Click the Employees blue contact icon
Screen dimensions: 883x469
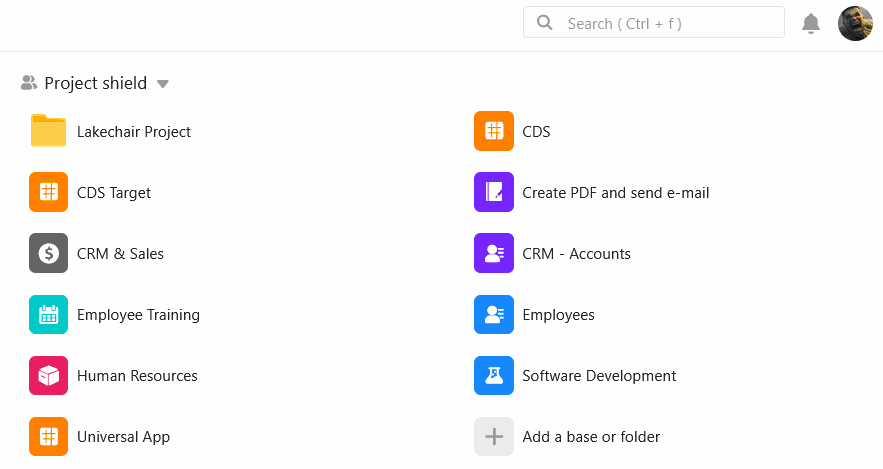pyautogui.click(x=493, y=315)
